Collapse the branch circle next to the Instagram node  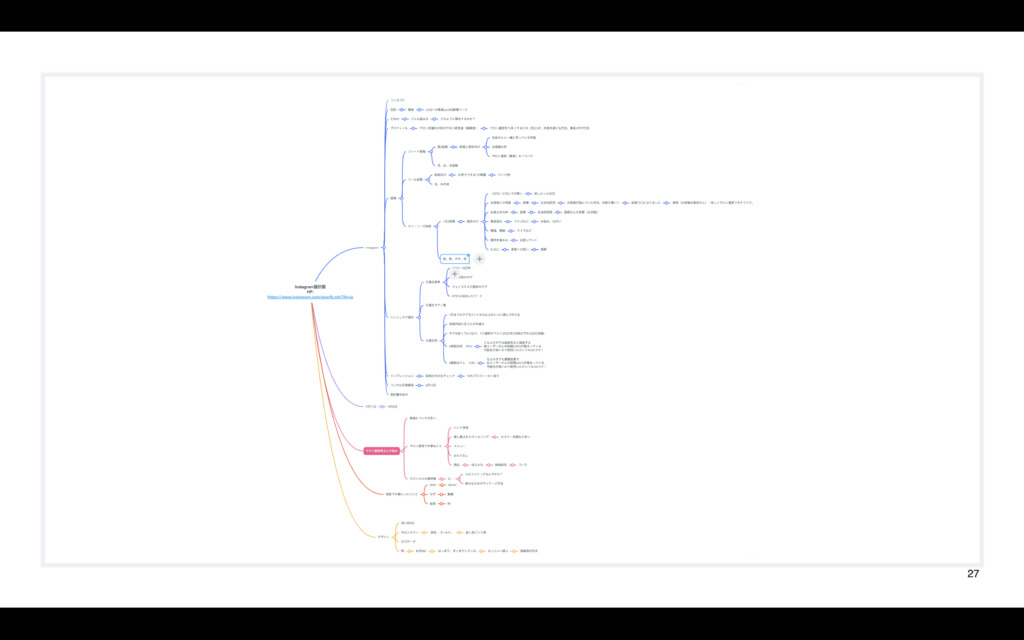[382, 247]
